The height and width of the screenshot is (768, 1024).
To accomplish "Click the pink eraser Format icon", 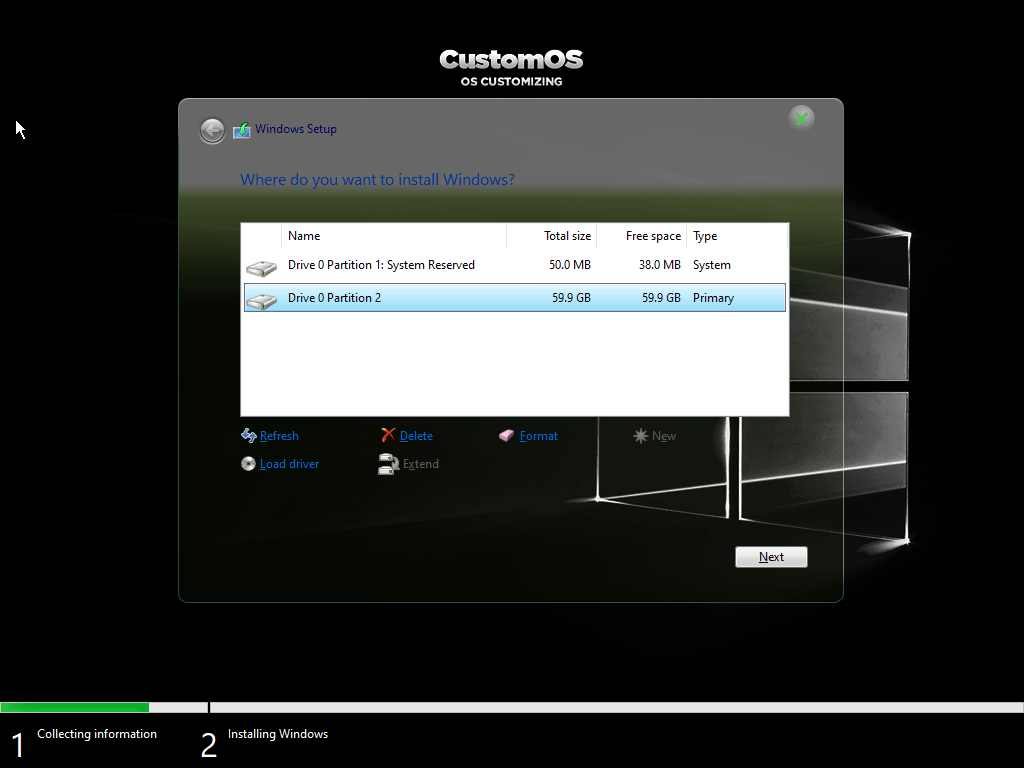I will [x=507, y=436].
